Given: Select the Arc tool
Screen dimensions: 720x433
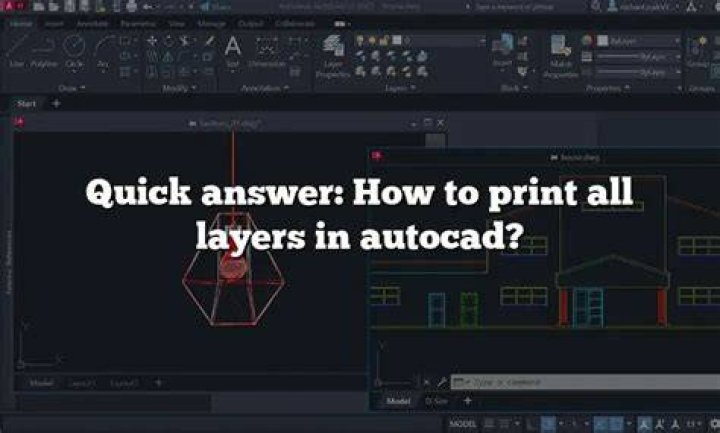Looking at the screenshot, I should 103,52.
